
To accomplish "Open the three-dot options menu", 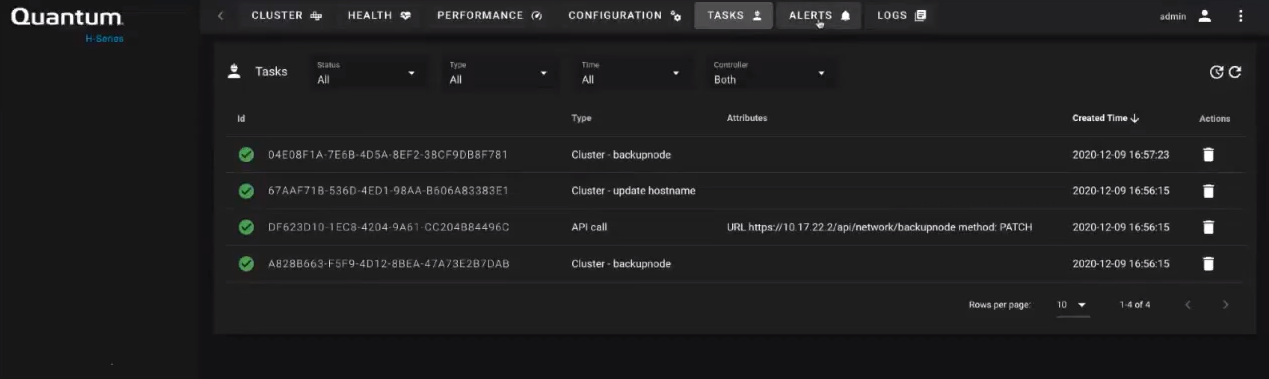I will pyautogui.click(x=1241, y=16).
